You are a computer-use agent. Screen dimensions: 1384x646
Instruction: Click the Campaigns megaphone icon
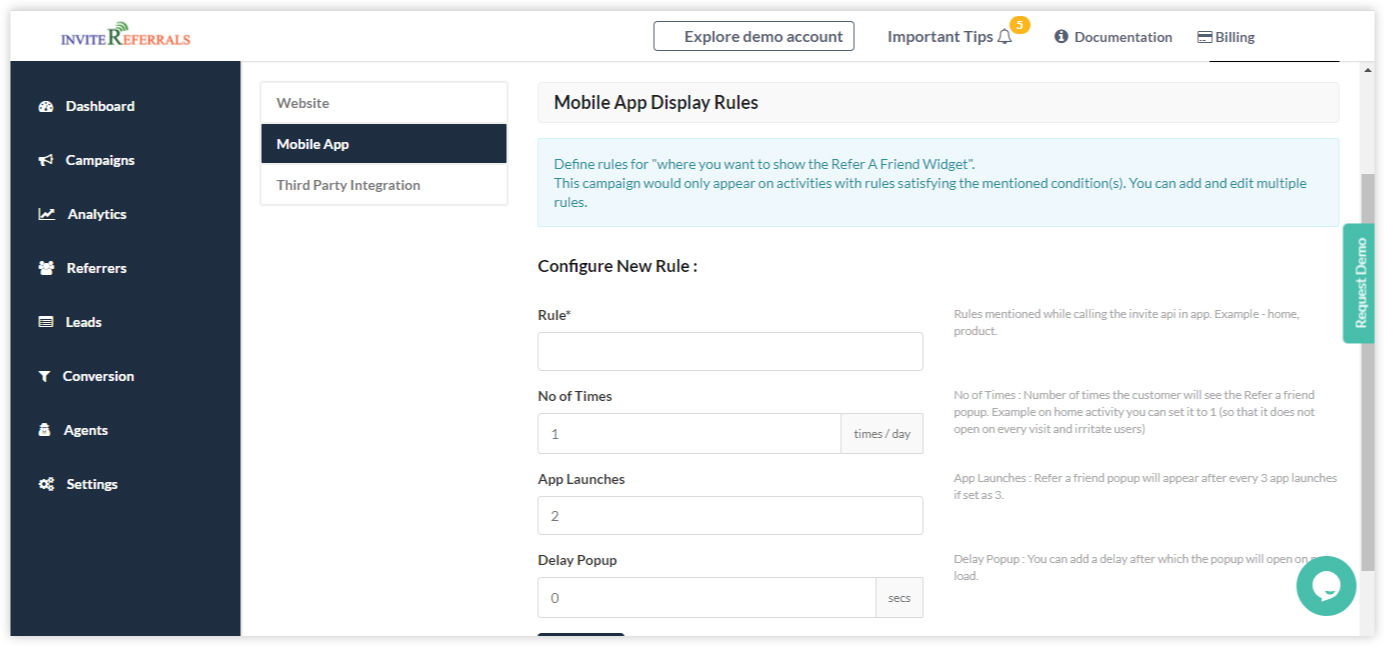(x=46, y=160)
